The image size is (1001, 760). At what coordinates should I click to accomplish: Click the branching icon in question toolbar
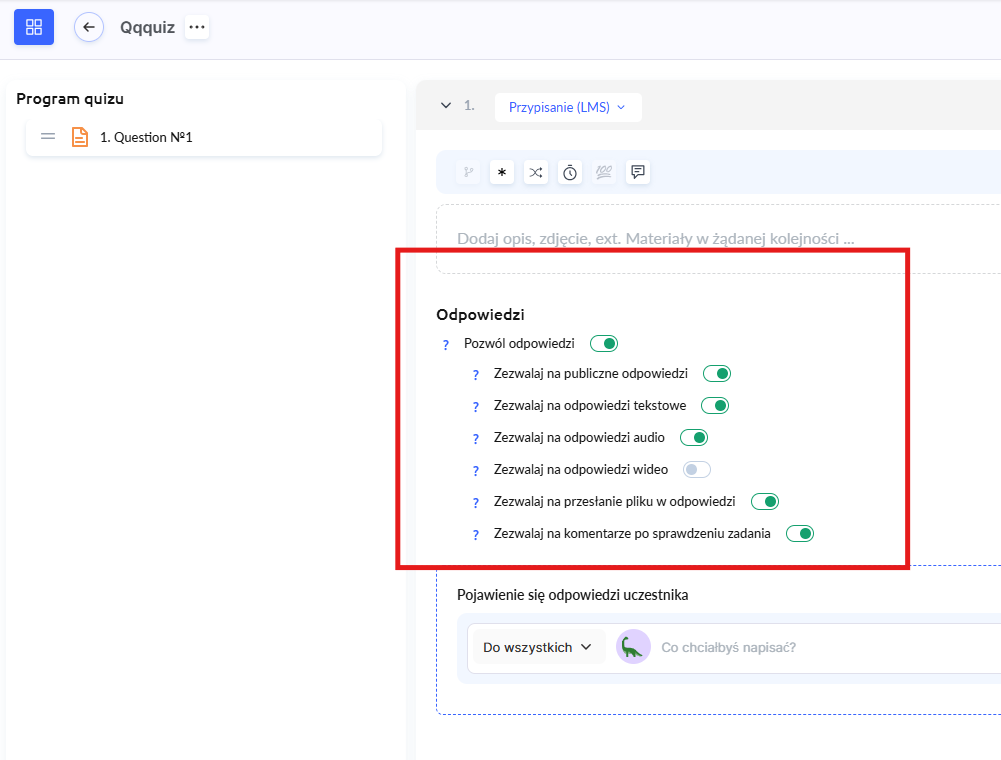[x=467, y=172]
